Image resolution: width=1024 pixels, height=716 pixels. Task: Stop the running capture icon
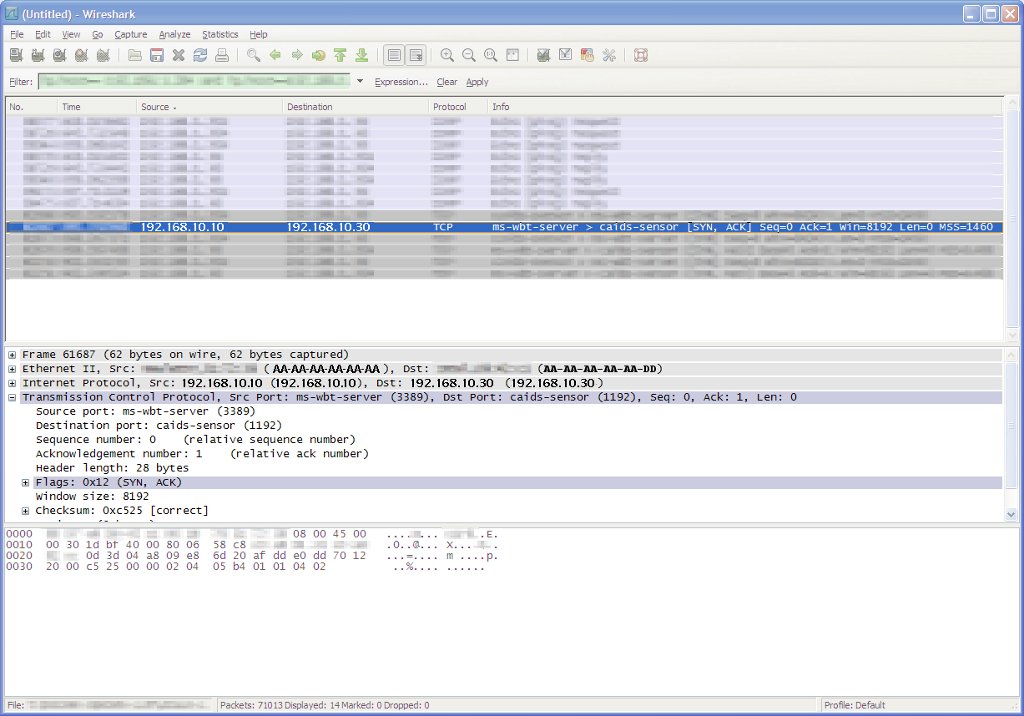(x=81, y=56)
